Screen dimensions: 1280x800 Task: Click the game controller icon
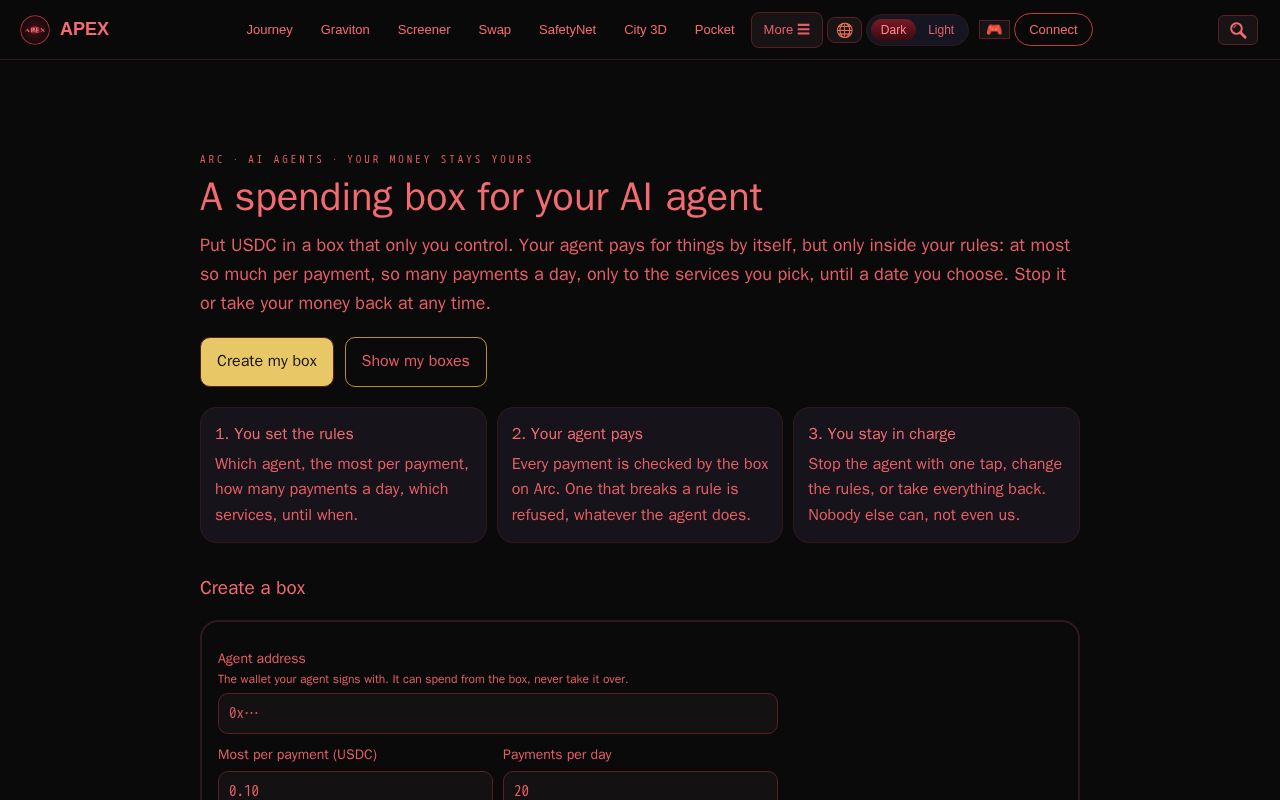coord(994,30)
